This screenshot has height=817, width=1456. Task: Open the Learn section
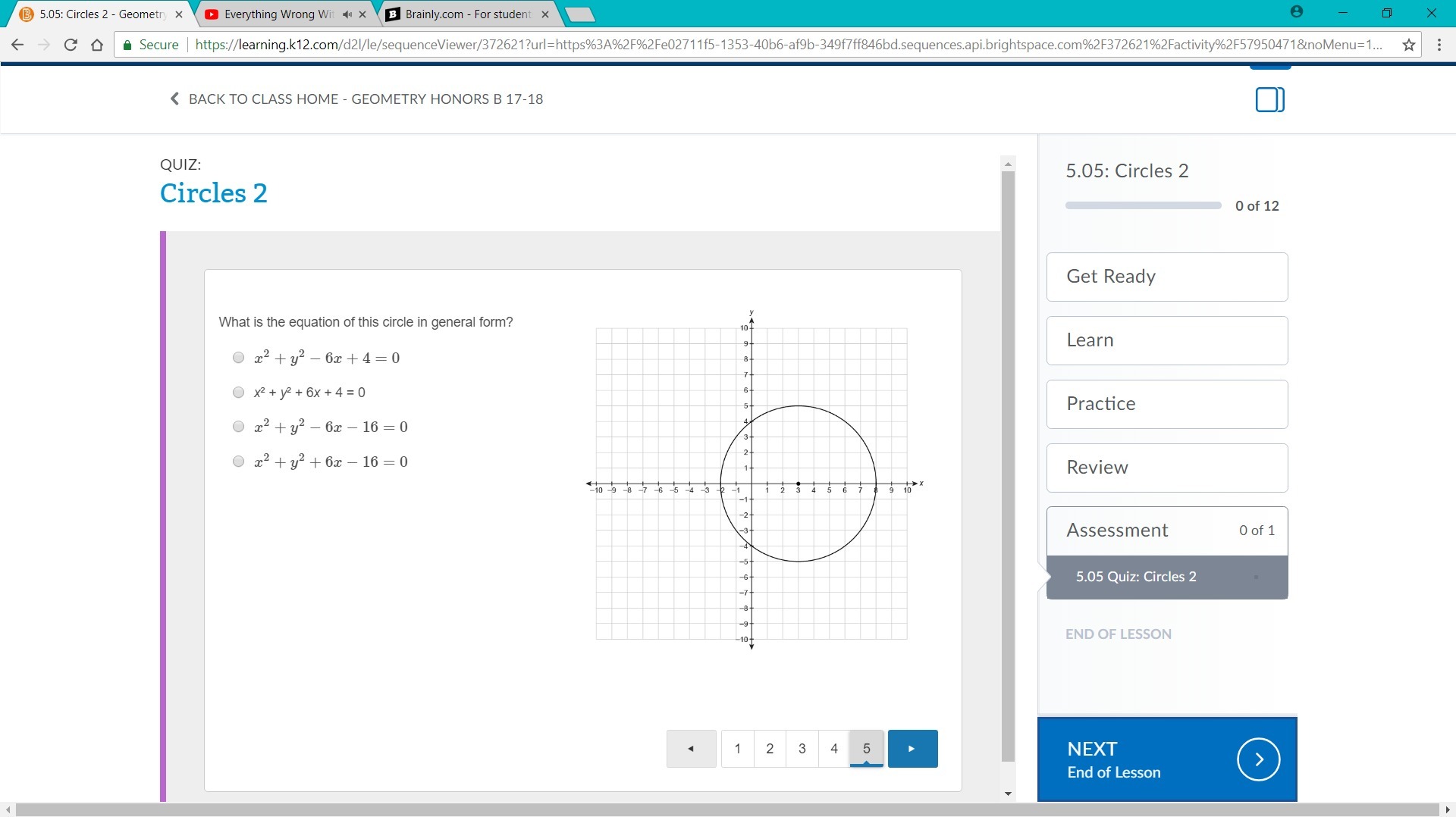[1167, 340]
